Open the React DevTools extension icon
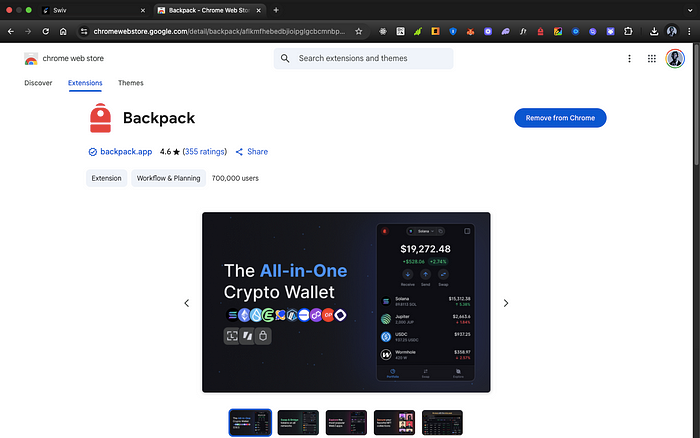700x438 pixels. pos(383,31)
